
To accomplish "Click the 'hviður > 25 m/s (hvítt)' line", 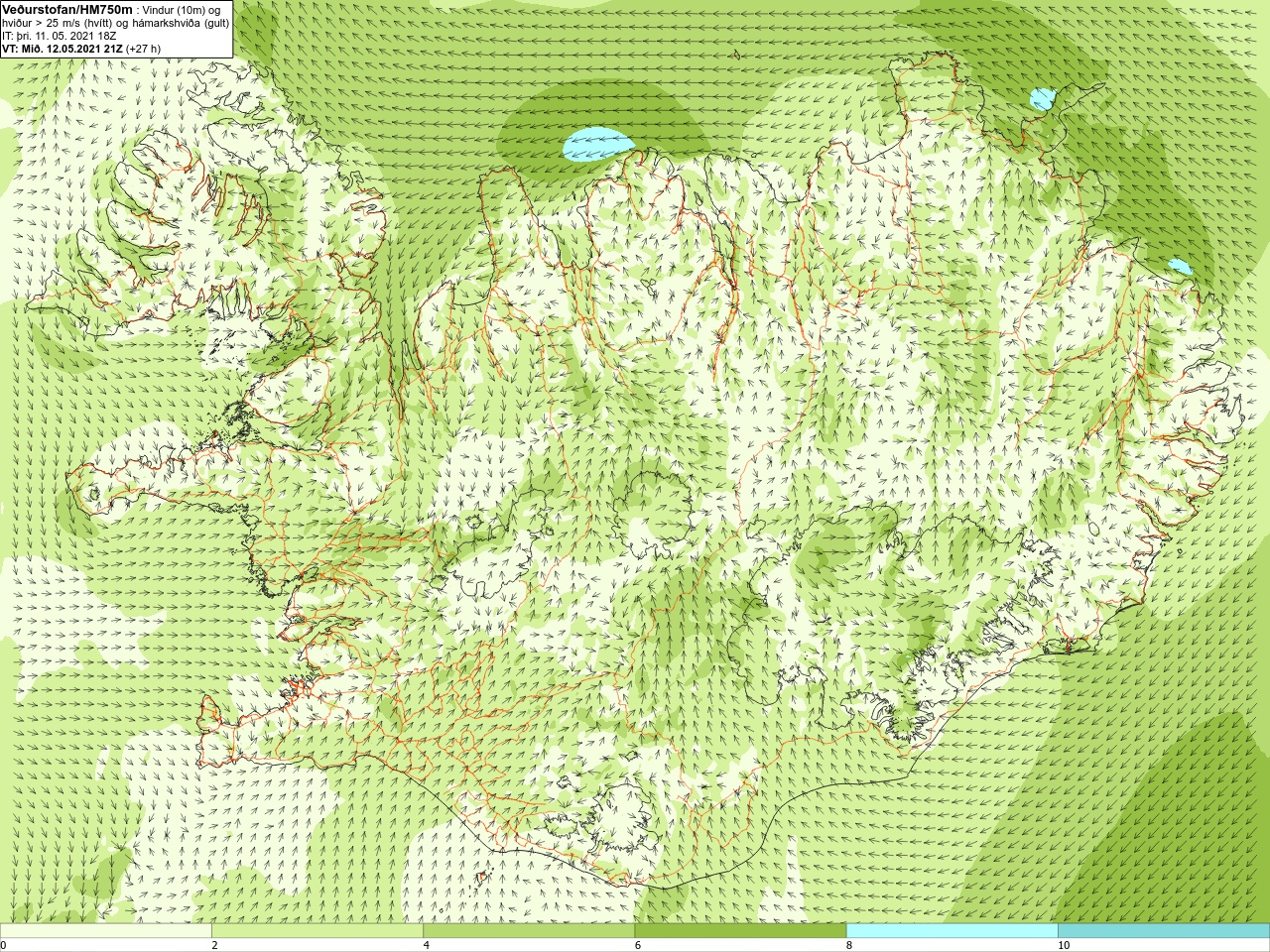I will 116,22.
